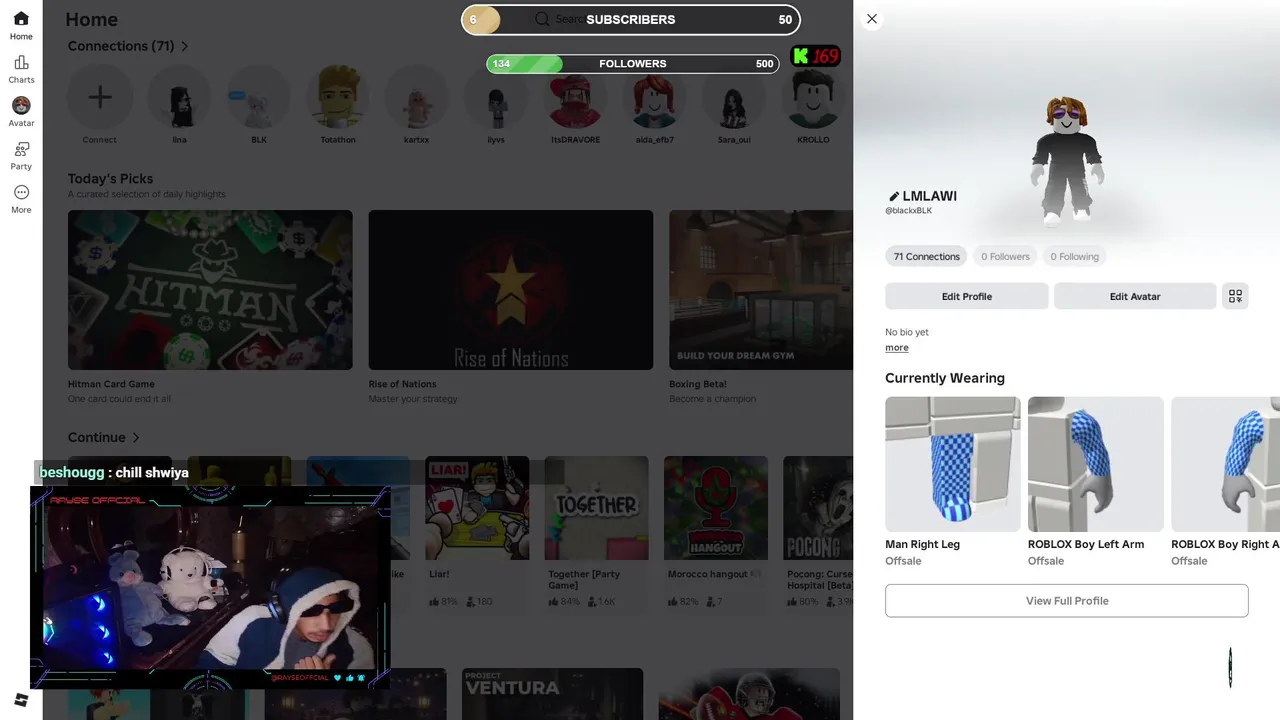1280x720 pixels.
Task: Click the @blackxBLK username text
Action: [x=908, y=211]
